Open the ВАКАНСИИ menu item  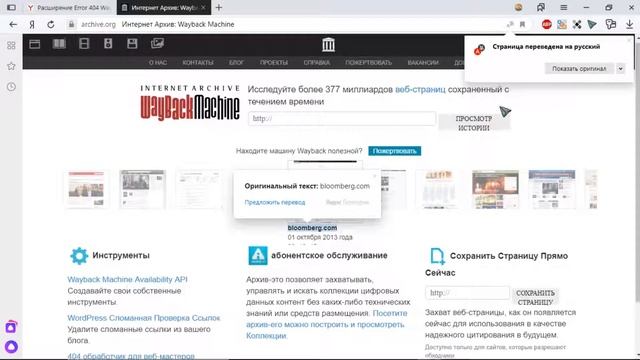[x=423, y=62]
